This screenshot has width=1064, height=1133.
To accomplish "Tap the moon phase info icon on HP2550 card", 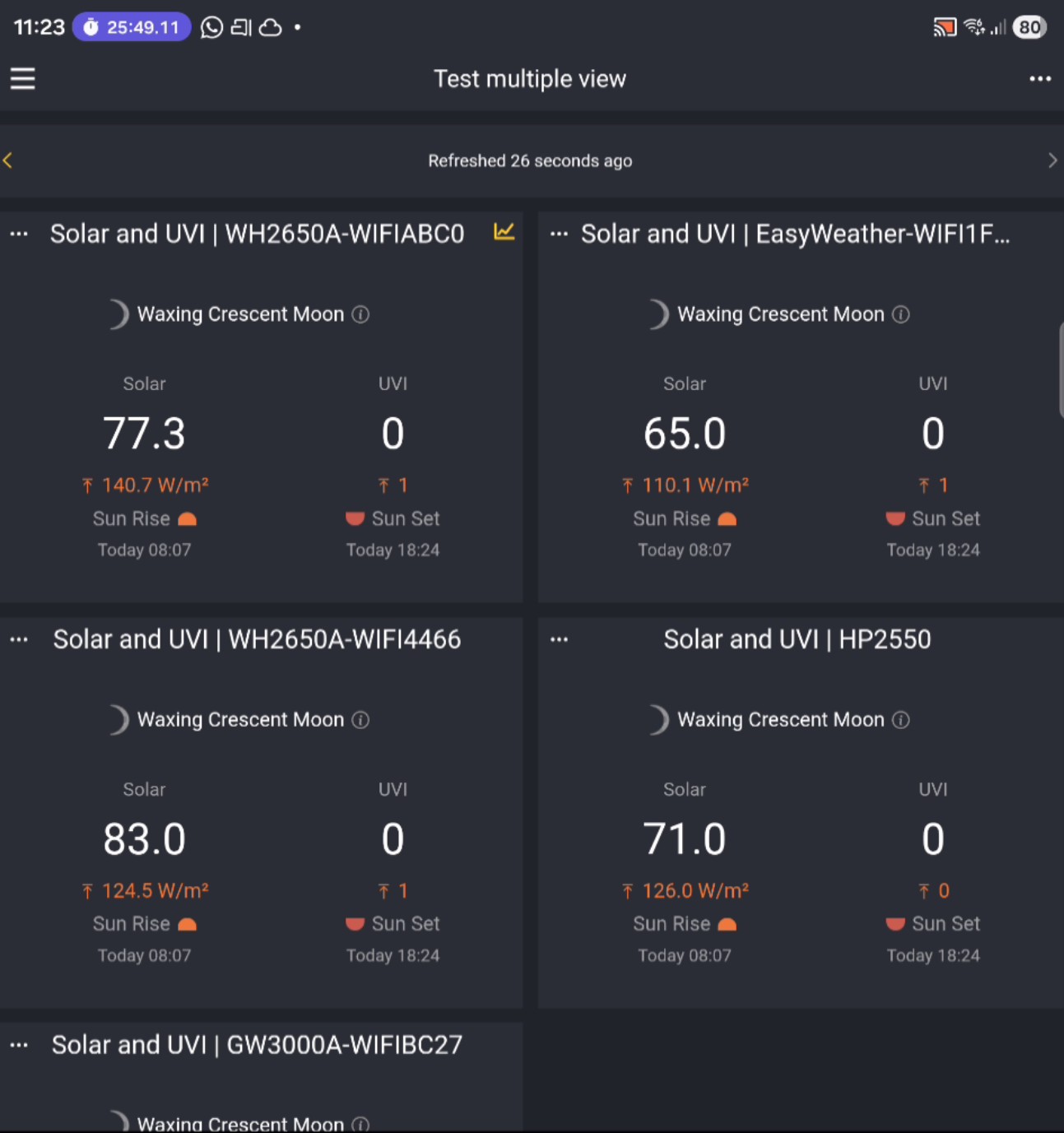I will [901, 720].
